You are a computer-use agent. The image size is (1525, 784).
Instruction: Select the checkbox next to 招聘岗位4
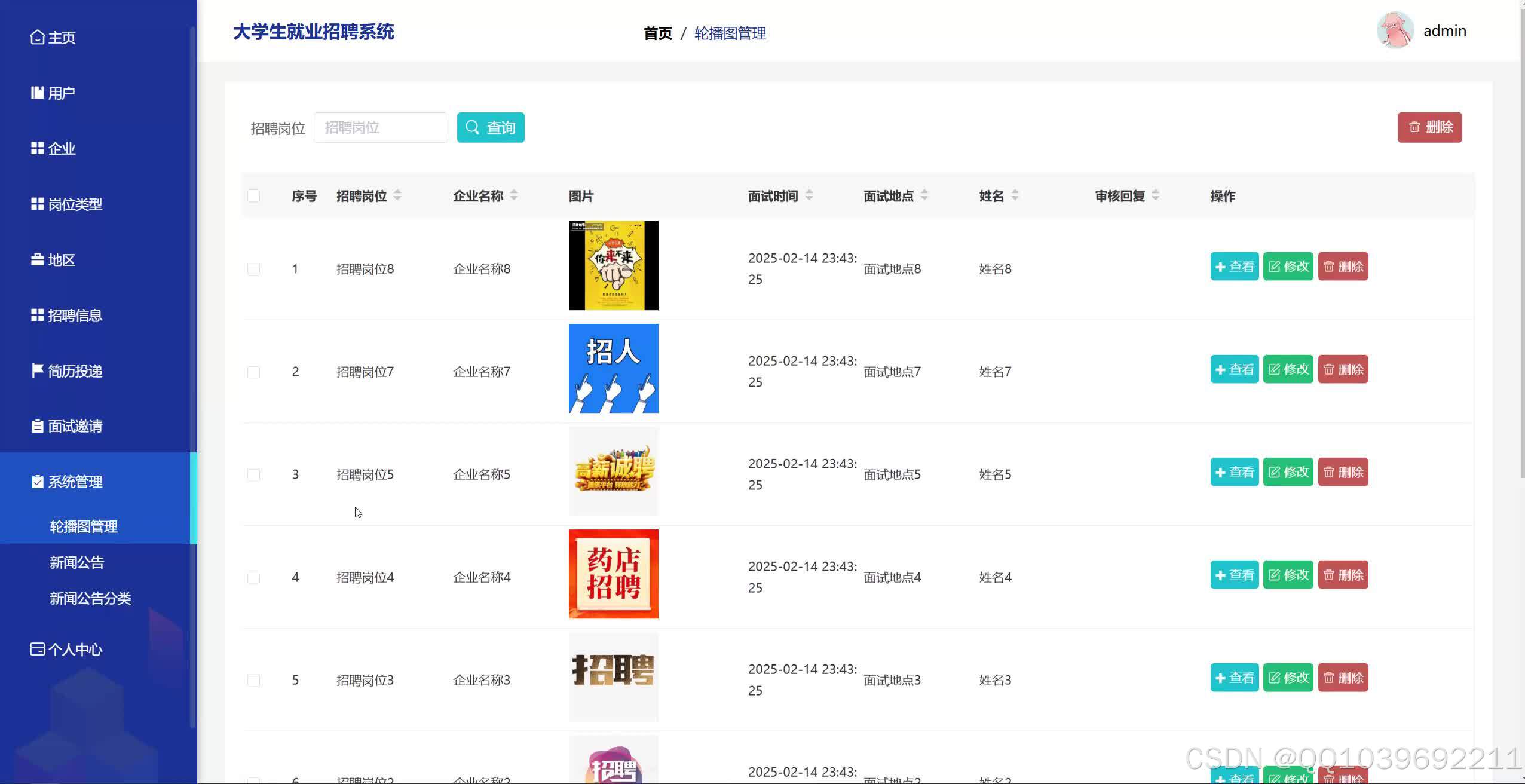(x=253, y=577)
